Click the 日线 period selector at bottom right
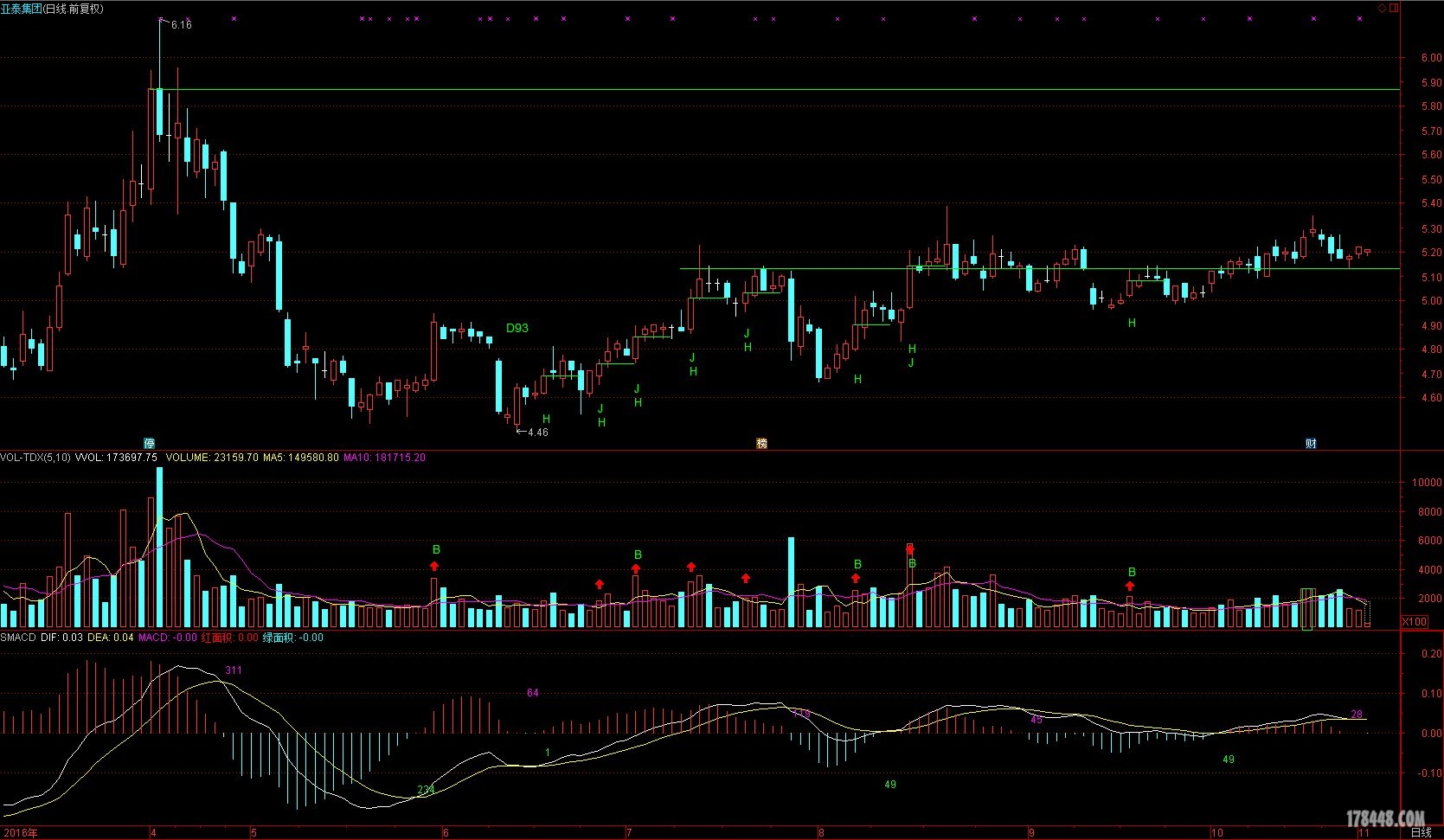 click(1421, 832)
